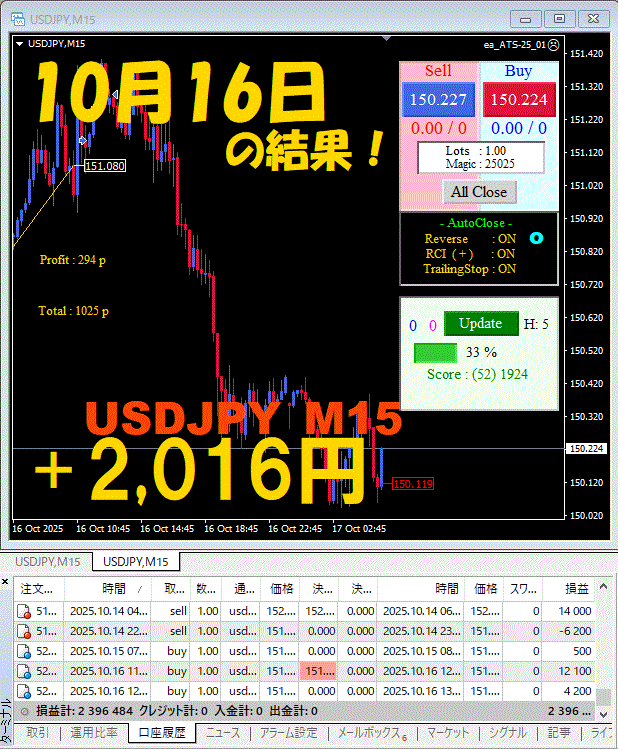Open the シグナル signals tab
618x749 pixels.
click(x=507, y=733)
